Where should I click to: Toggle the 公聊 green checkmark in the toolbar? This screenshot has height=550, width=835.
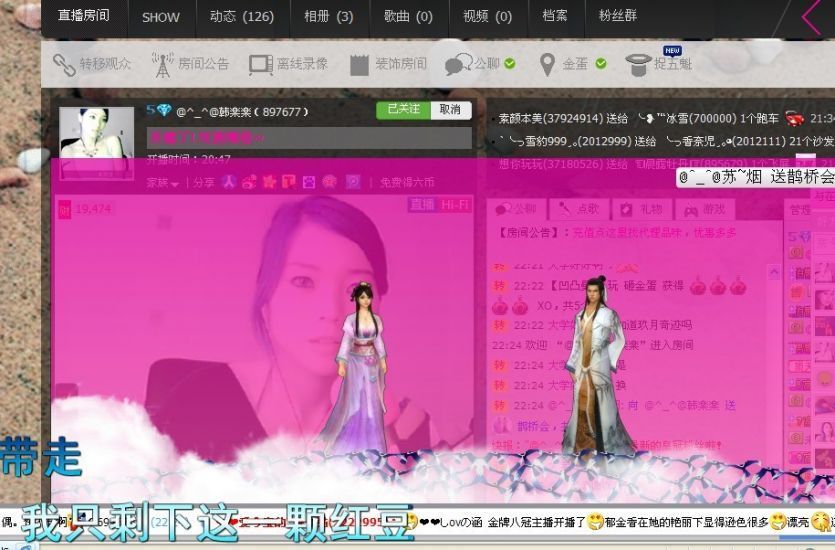(x=510, y=64)
